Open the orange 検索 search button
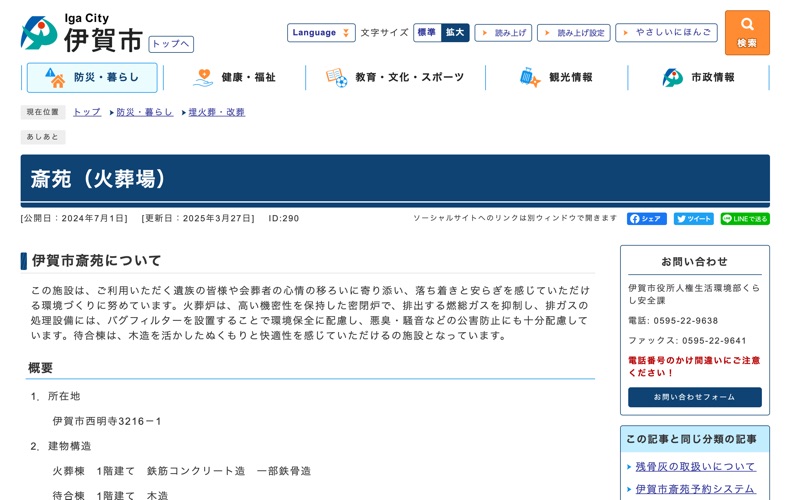 (747, 33)
